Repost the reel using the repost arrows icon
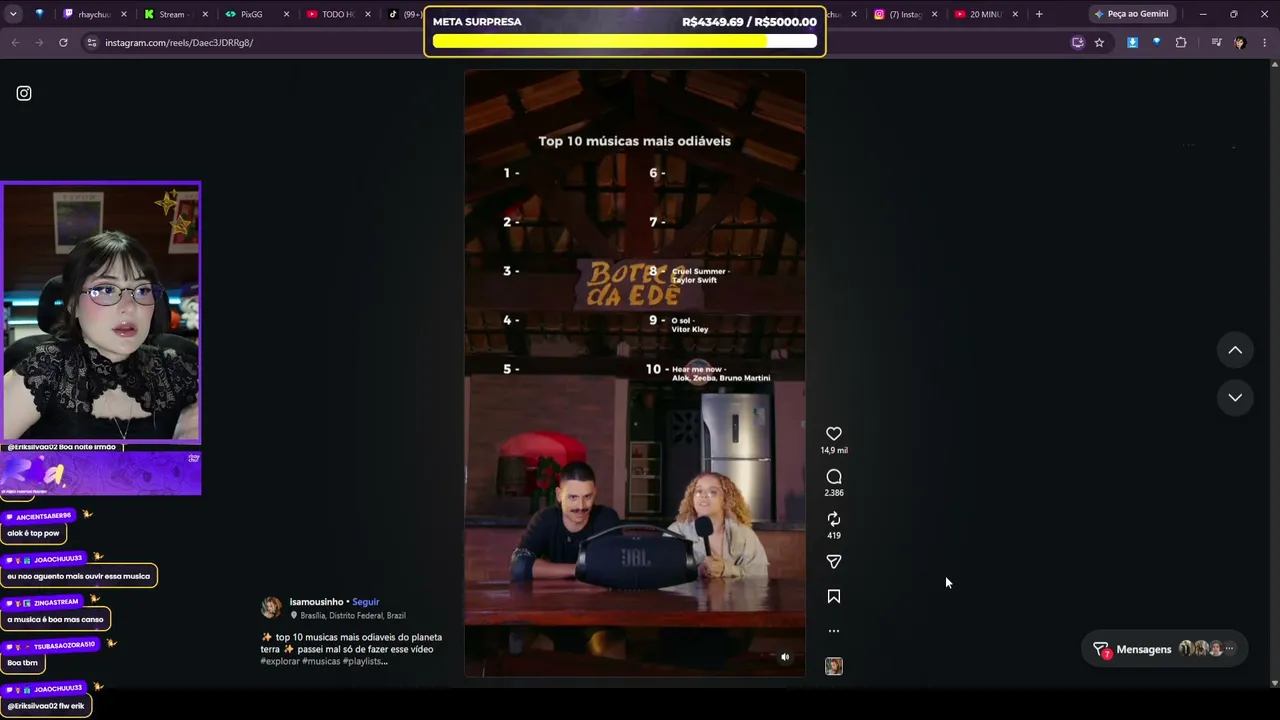This screenshot has height=720, width=1280. coord(834,519)
